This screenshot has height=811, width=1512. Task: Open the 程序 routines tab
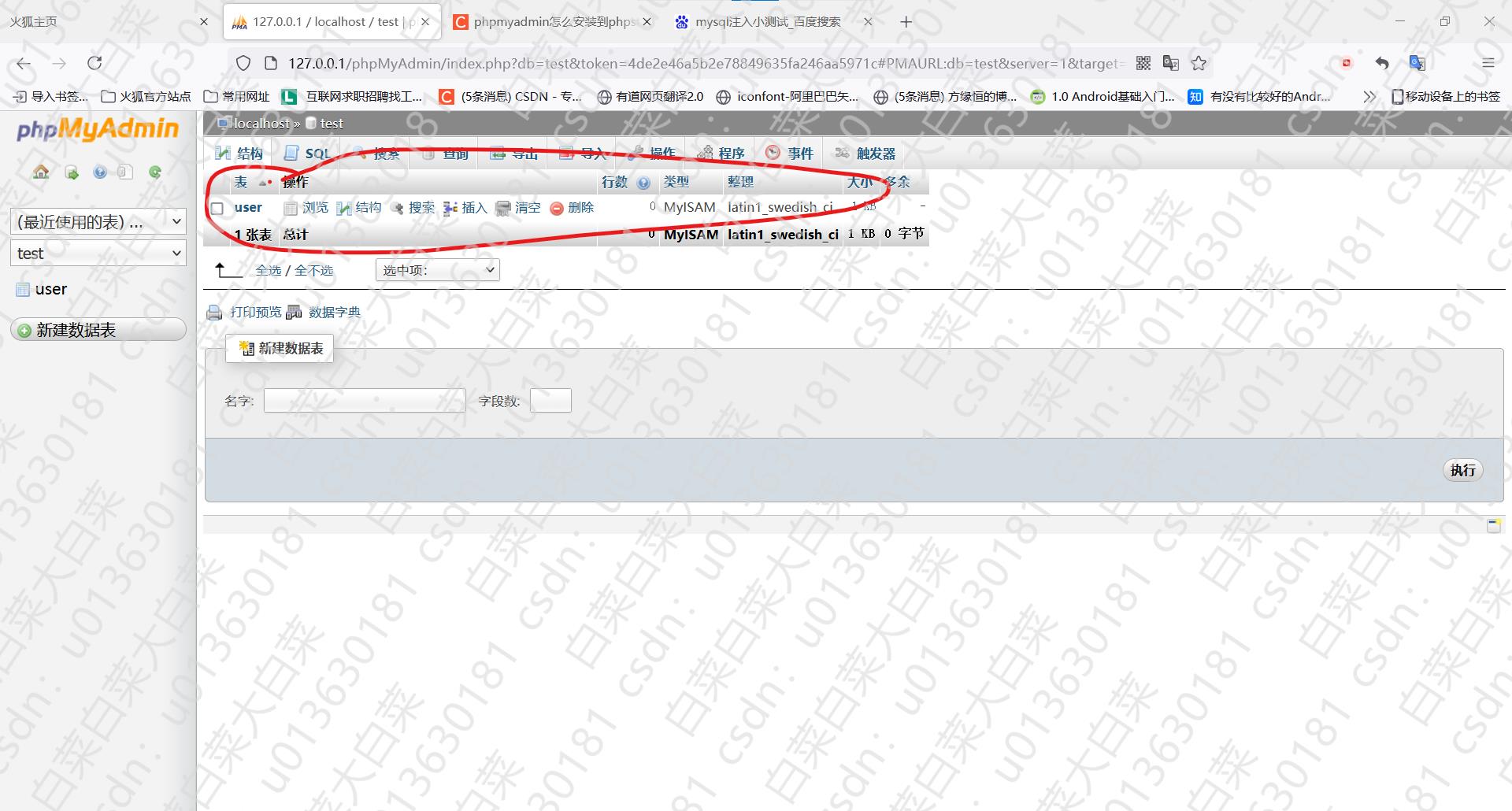pos(721,154)
